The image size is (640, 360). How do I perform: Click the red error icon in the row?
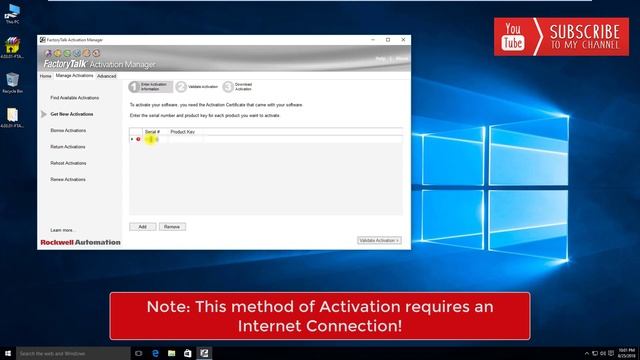coord(138,139)
